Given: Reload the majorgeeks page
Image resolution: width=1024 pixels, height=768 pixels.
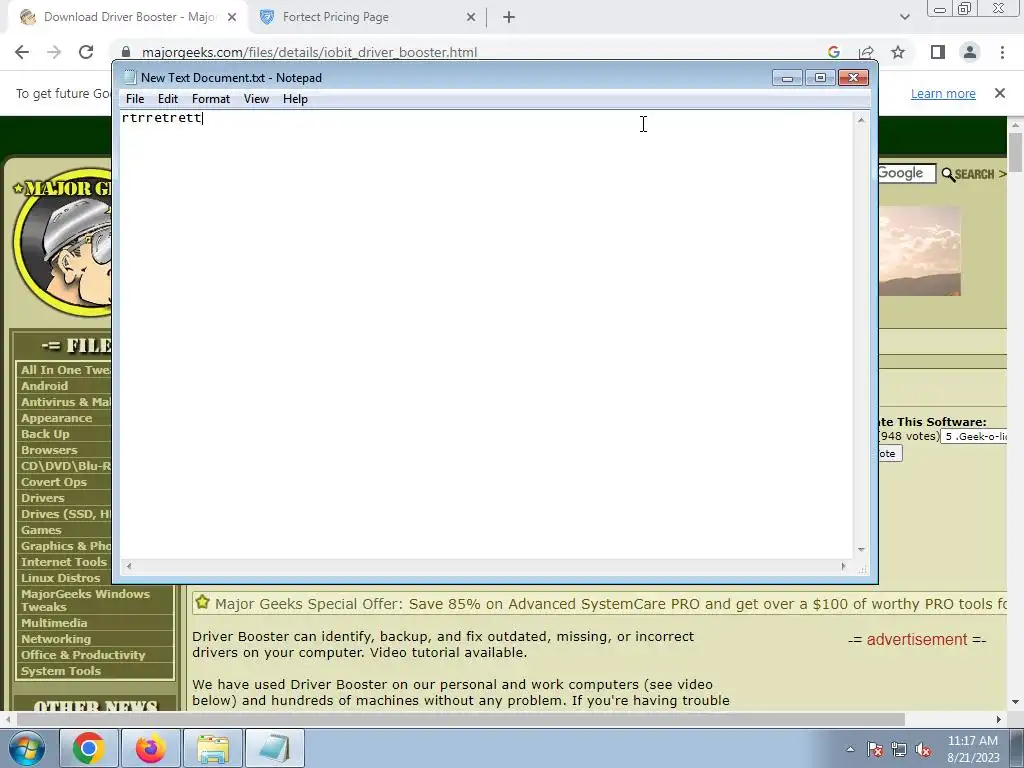Looking at the screenshot, I should pos(86,52).
